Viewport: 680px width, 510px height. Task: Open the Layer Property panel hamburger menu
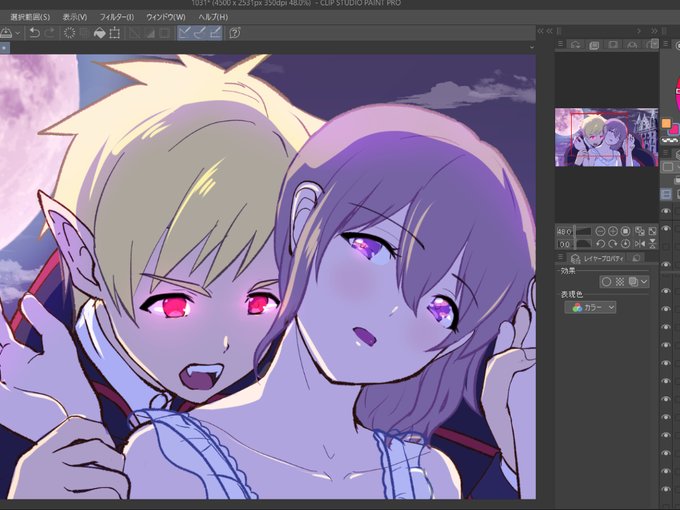pos(560,258)
